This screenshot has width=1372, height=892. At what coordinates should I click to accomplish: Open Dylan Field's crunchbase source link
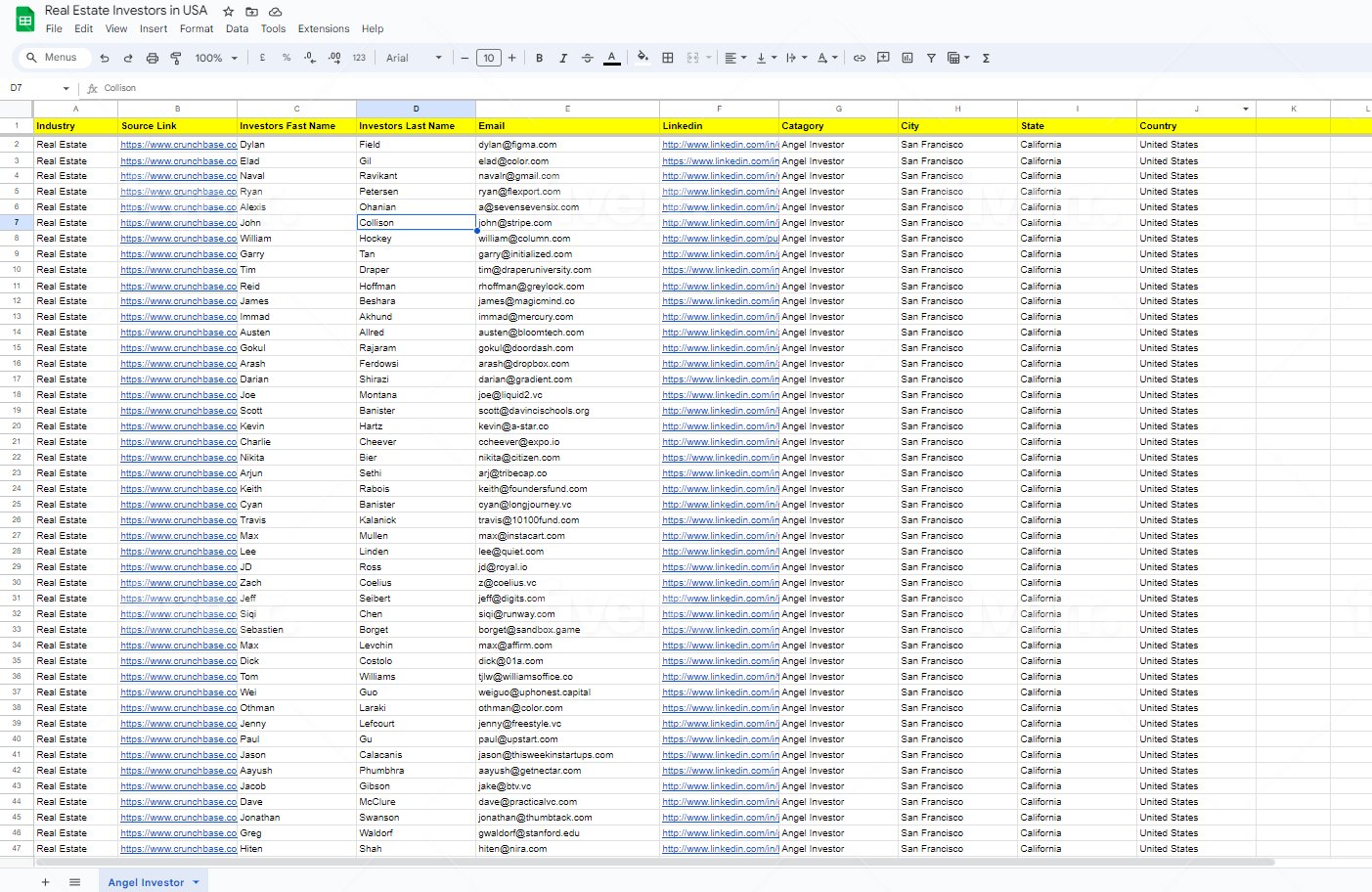point(179,145)
